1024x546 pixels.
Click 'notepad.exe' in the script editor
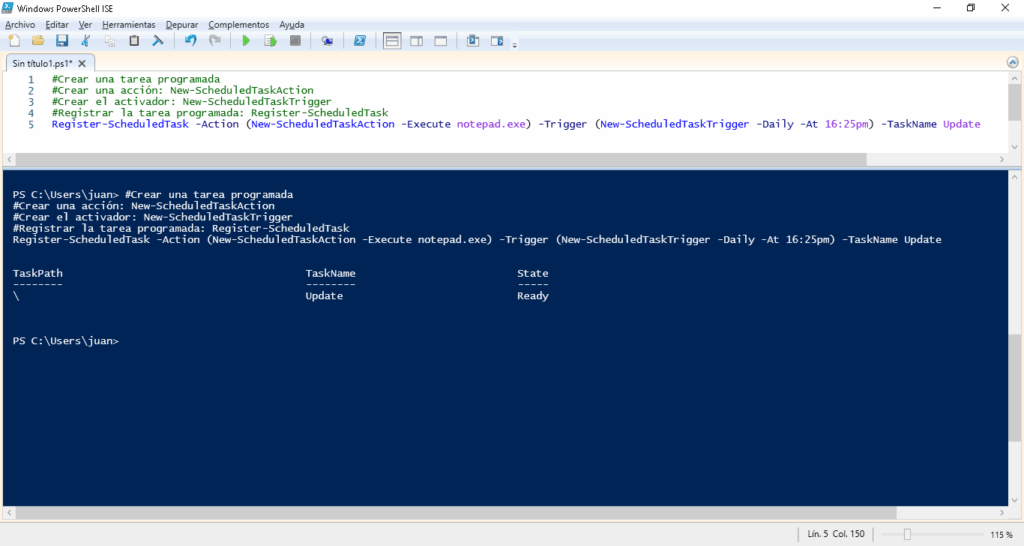[x=491, y=124]
